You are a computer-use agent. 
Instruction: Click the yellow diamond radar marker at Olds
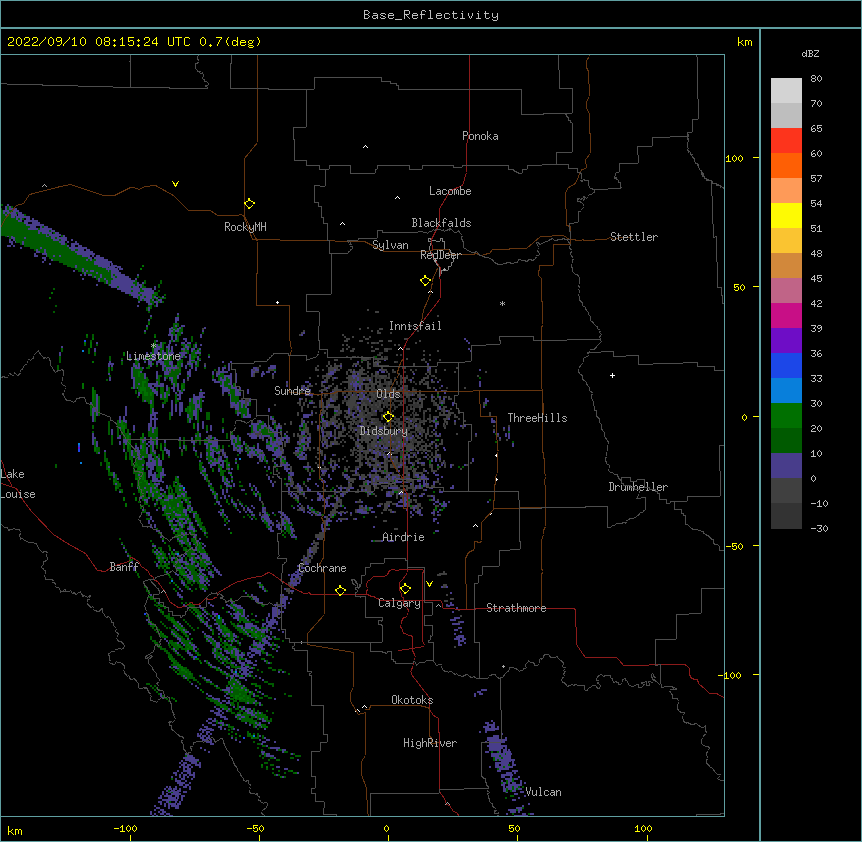click(x=388, y=417)
